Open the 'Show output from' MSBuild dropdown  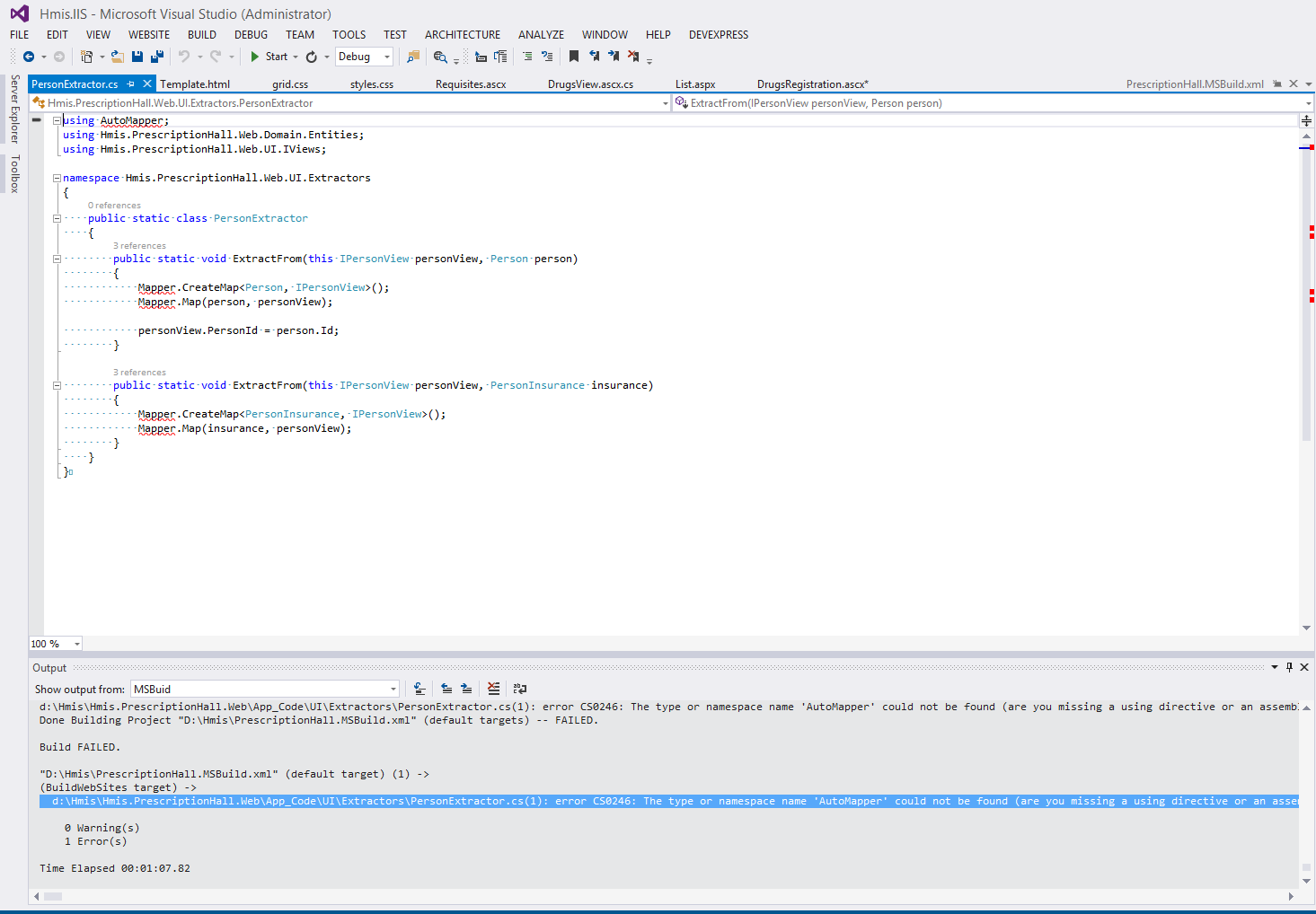pos(393,690)
